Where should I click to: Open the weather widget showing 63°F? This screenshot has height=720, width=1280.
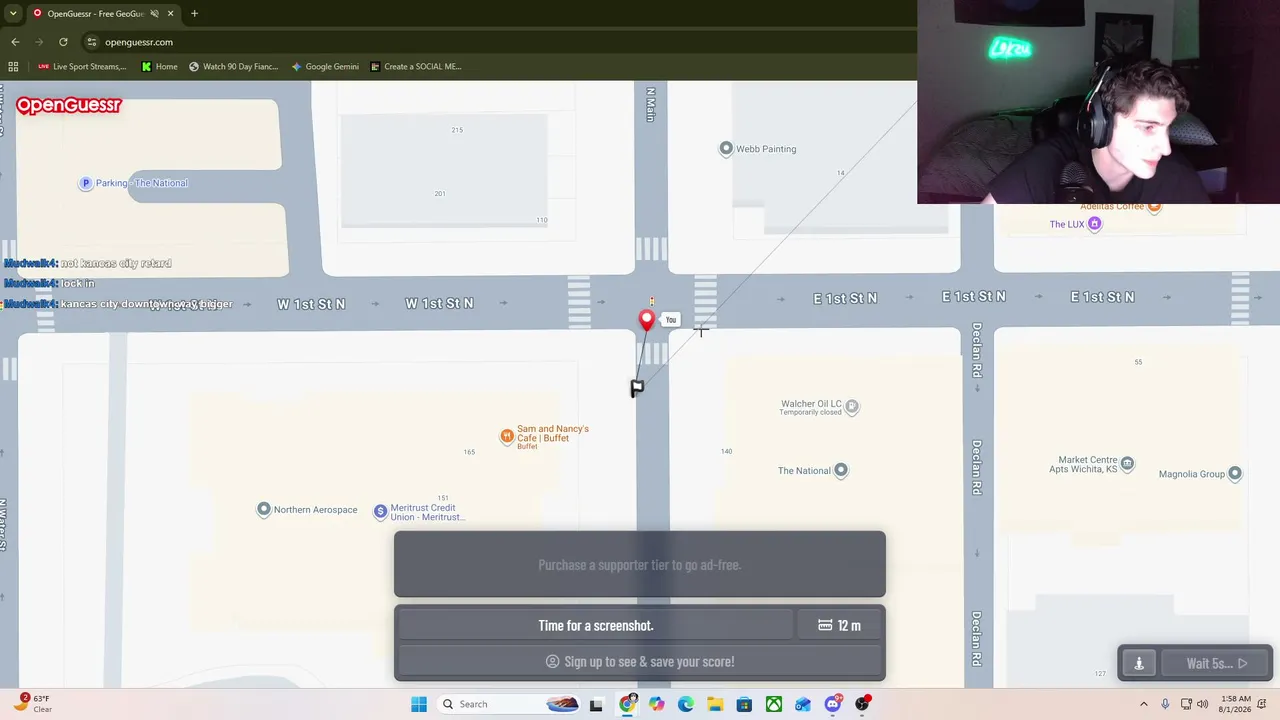tap(34, 704)
